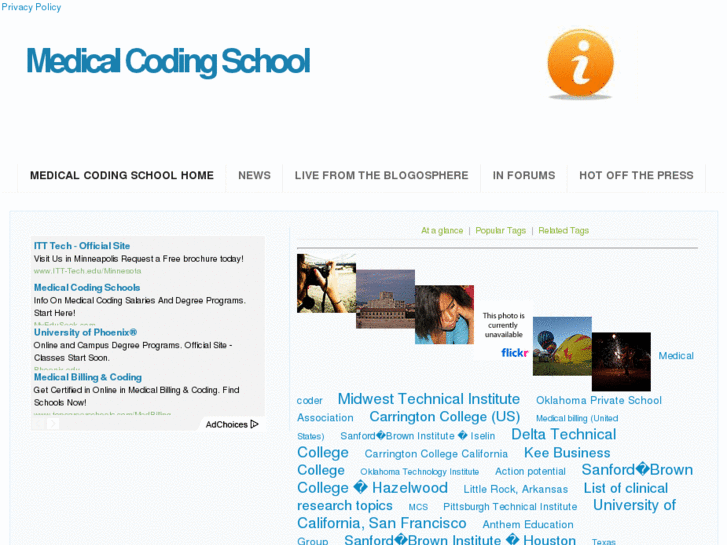Click the Oklahoma Technology Institute tag

coord(420,472)
